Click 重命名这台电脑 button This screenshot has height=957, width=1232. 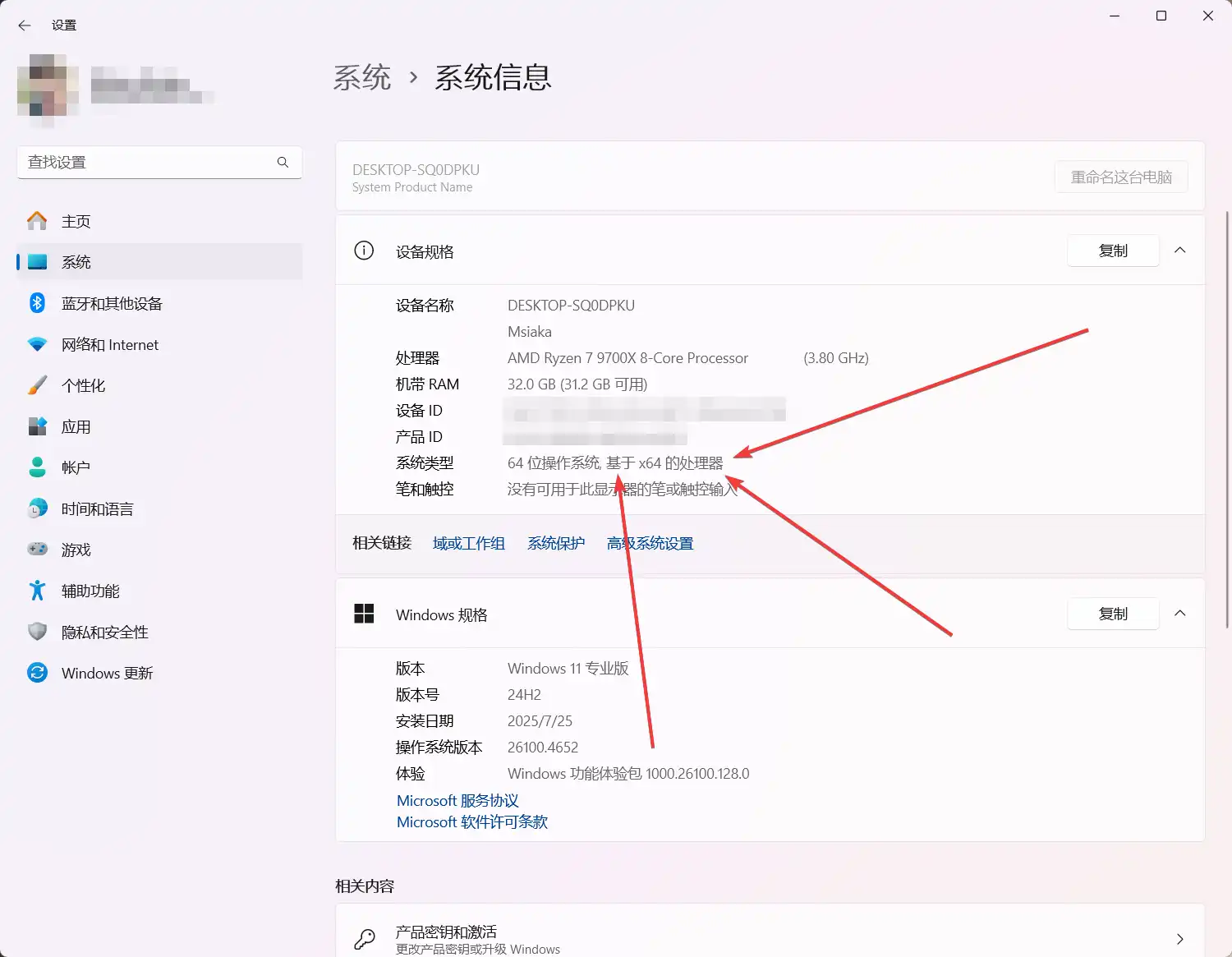(x=1121, y=177)
